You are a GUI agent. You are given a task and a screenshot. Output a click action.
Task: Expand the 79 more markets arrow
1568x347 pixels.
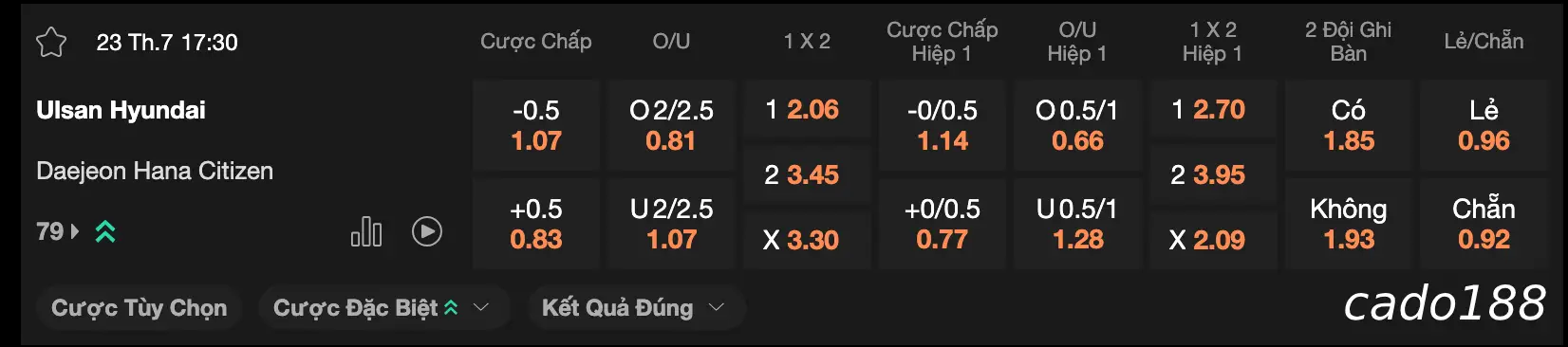coord(75,231)
